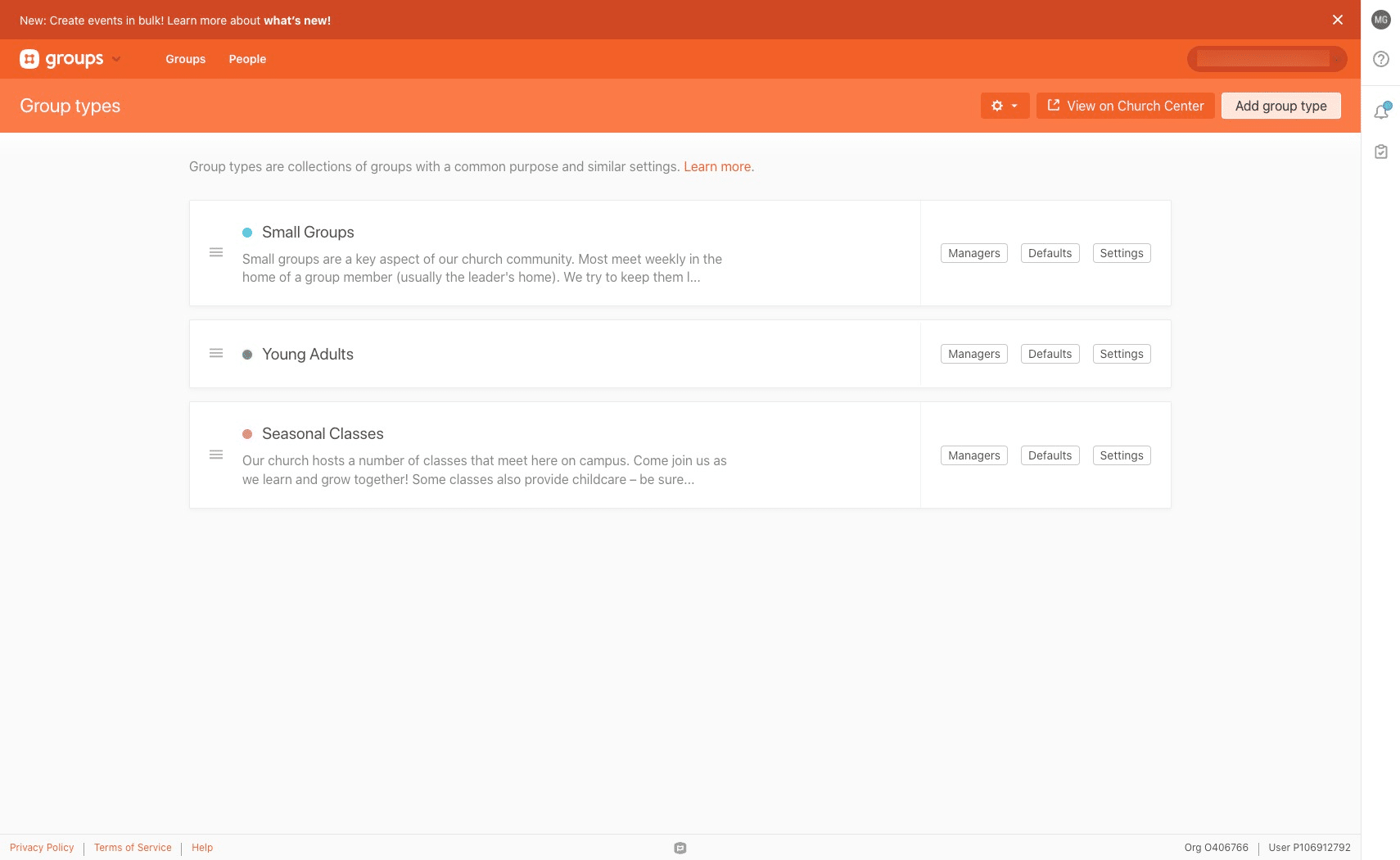Open Settings for Seasonal Classes
This screenshot has width=1400, height=860.
pos(1122,455)
